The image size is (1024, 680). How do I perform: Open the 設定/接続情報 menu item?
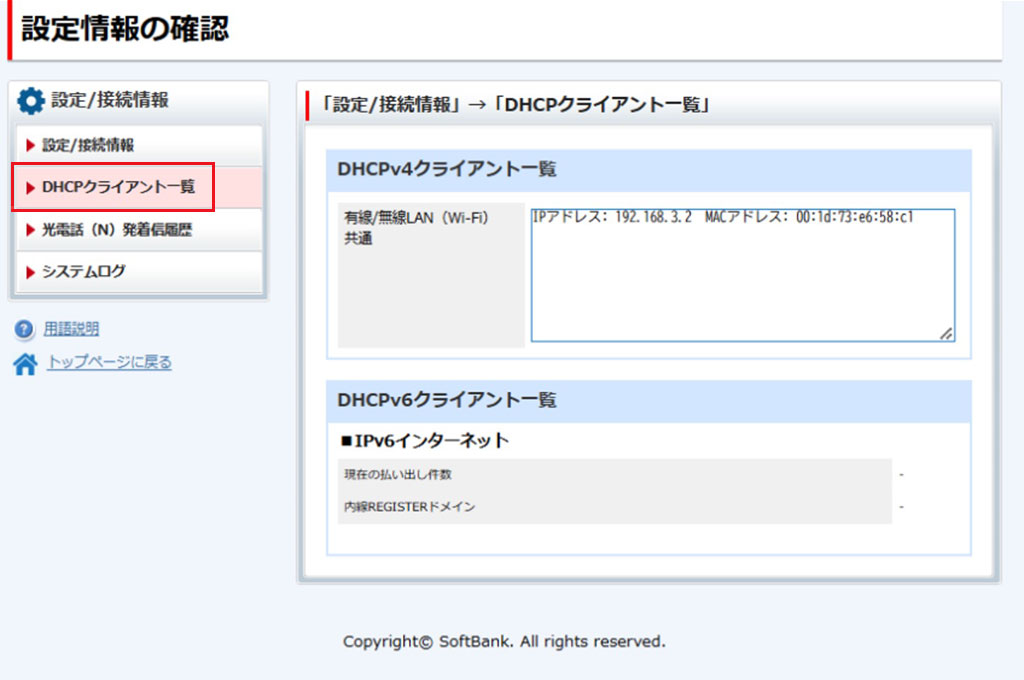click(88, 146)
